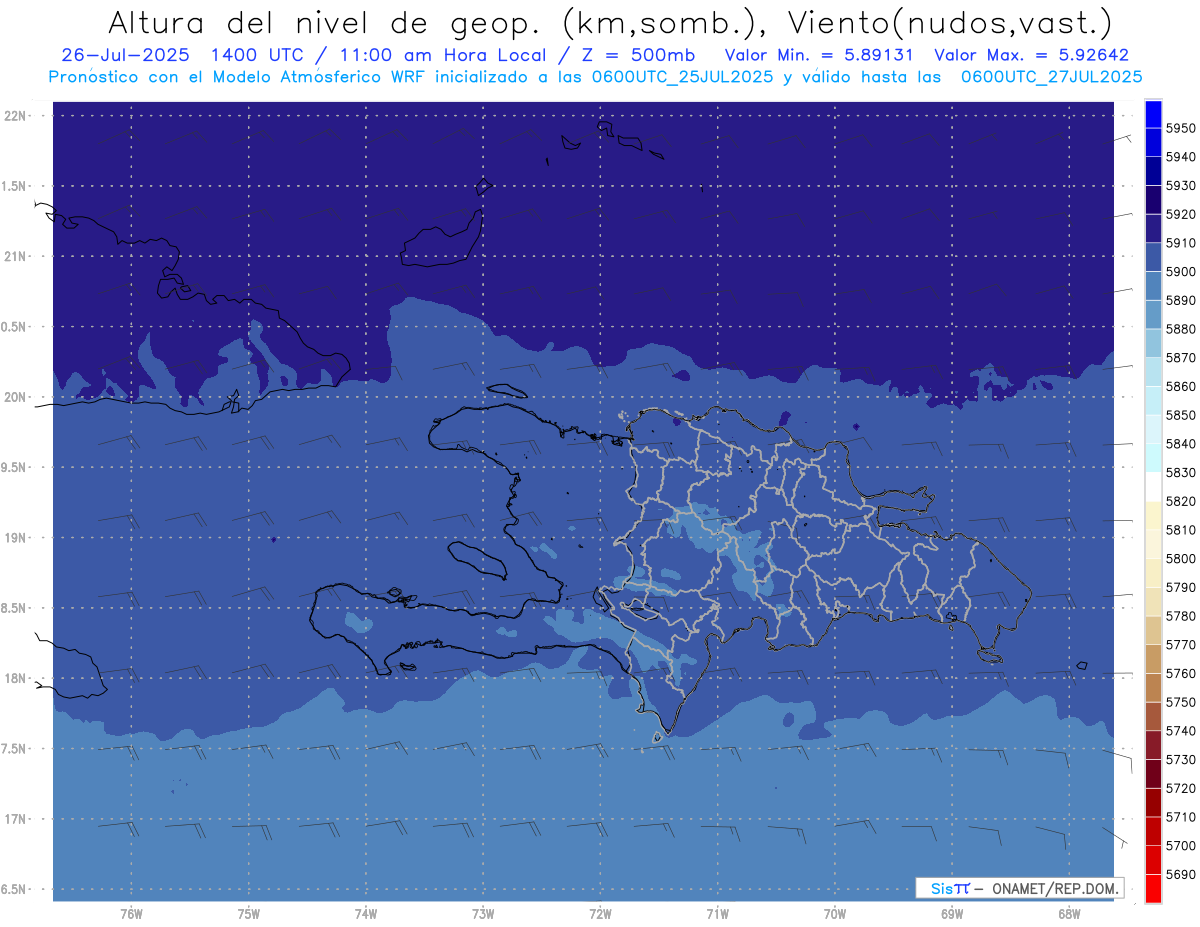
Task: Click the '70W' longitude label
Action: tap(835, 914)
